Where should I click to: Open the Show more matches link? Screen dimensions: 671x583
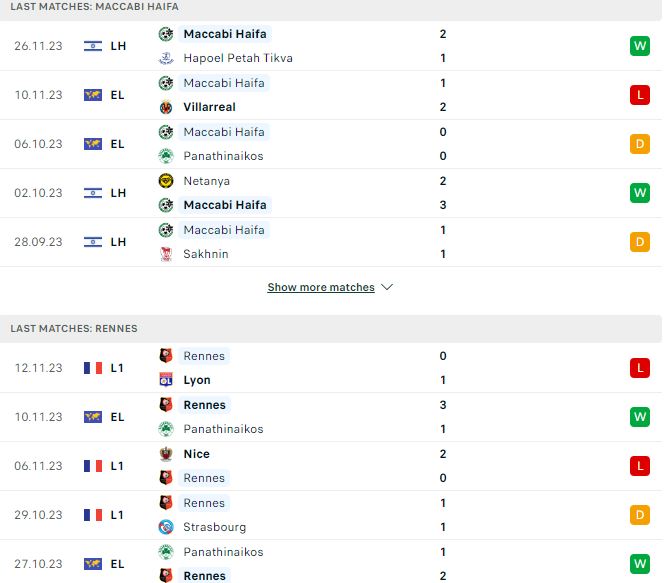[x=321, y=287]
